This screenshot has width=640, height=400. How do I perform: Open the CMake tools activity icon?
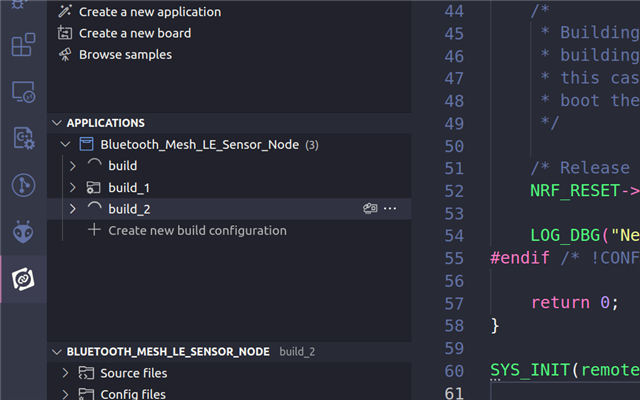(x=24, y=138)
